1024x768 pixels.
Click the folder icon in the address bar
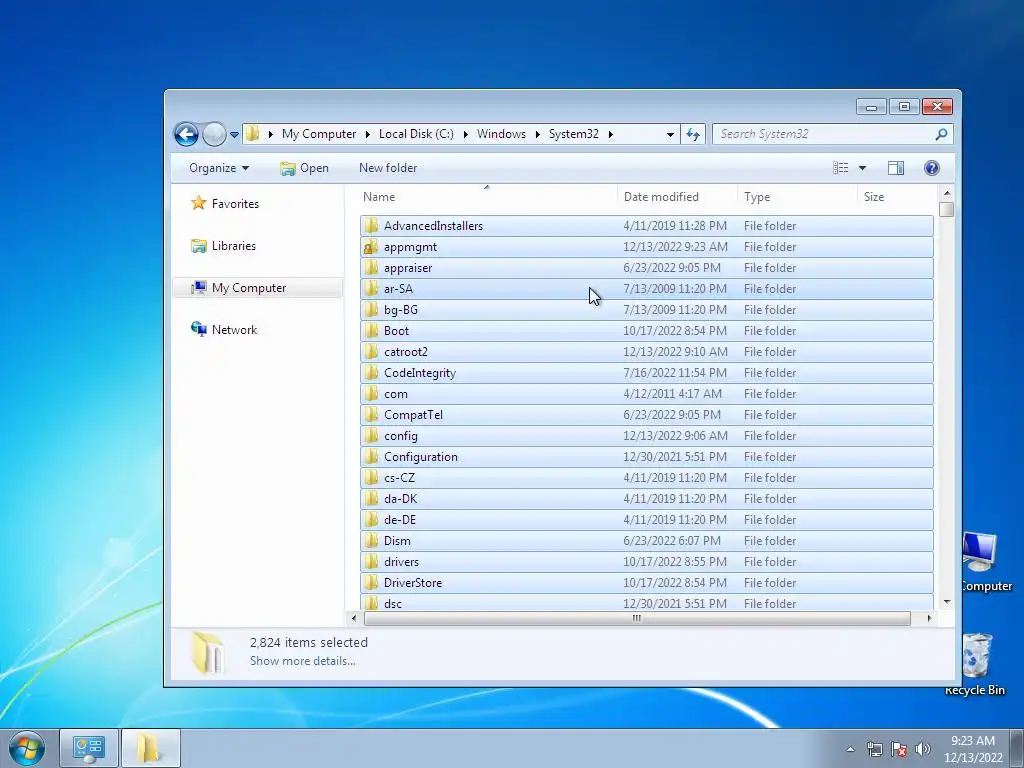253,134
